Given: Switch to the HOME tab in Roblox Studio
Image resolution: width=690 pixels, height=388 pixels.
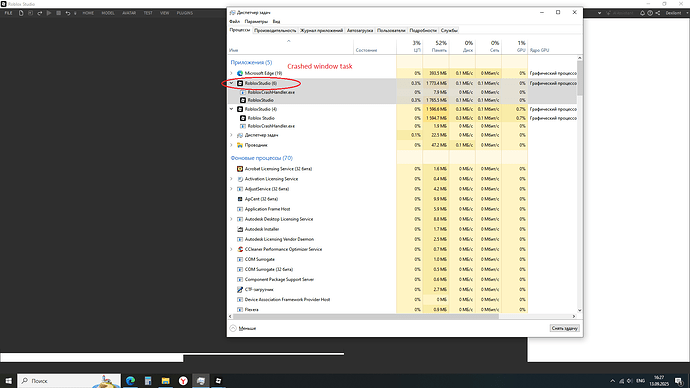Looking at the screenshot, I should point(88,13).
